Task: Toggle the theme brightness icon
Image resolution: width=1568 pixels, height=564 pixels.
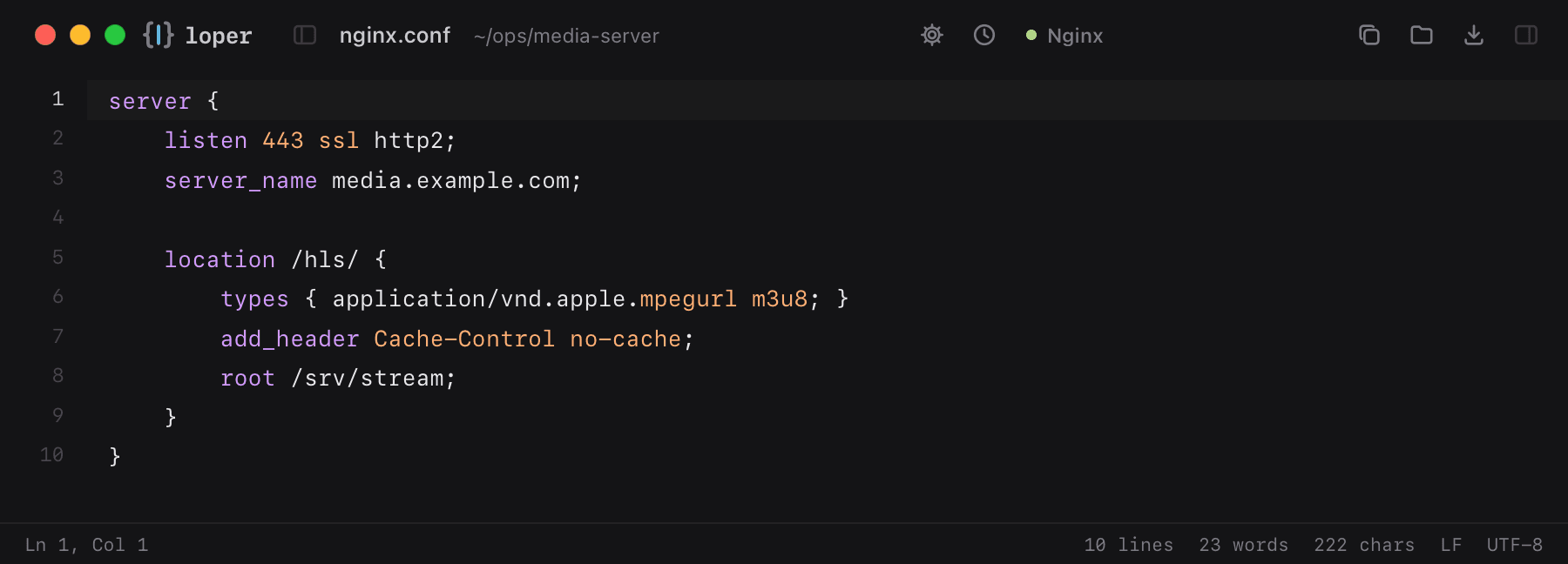Action: click(932, 35)
